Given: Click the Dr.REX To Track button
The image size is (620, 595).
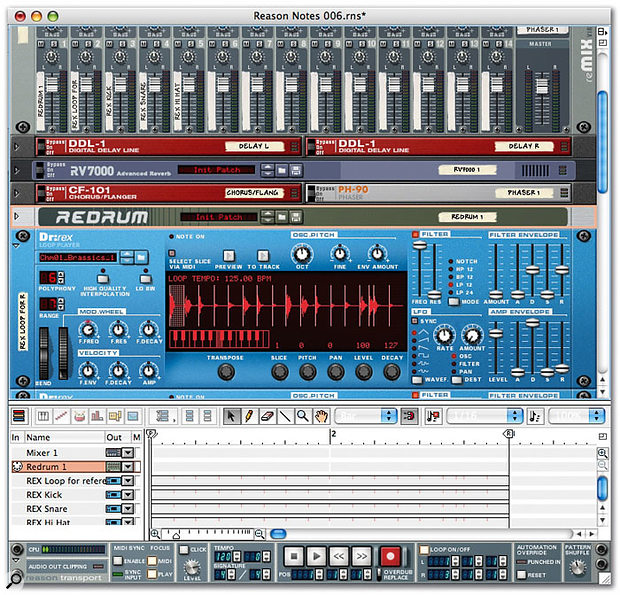Looking at the screenshot, I should tap(263, 256).
